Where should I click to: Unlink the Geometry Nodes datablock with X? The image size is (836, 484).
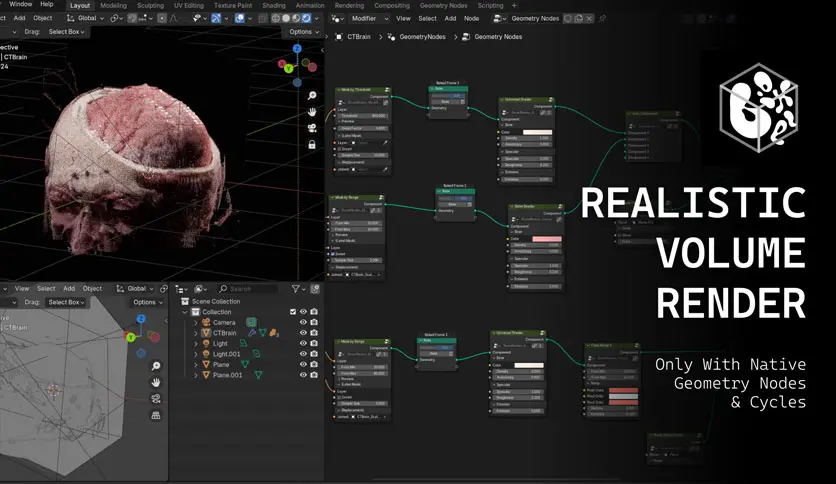coord(589,18)
